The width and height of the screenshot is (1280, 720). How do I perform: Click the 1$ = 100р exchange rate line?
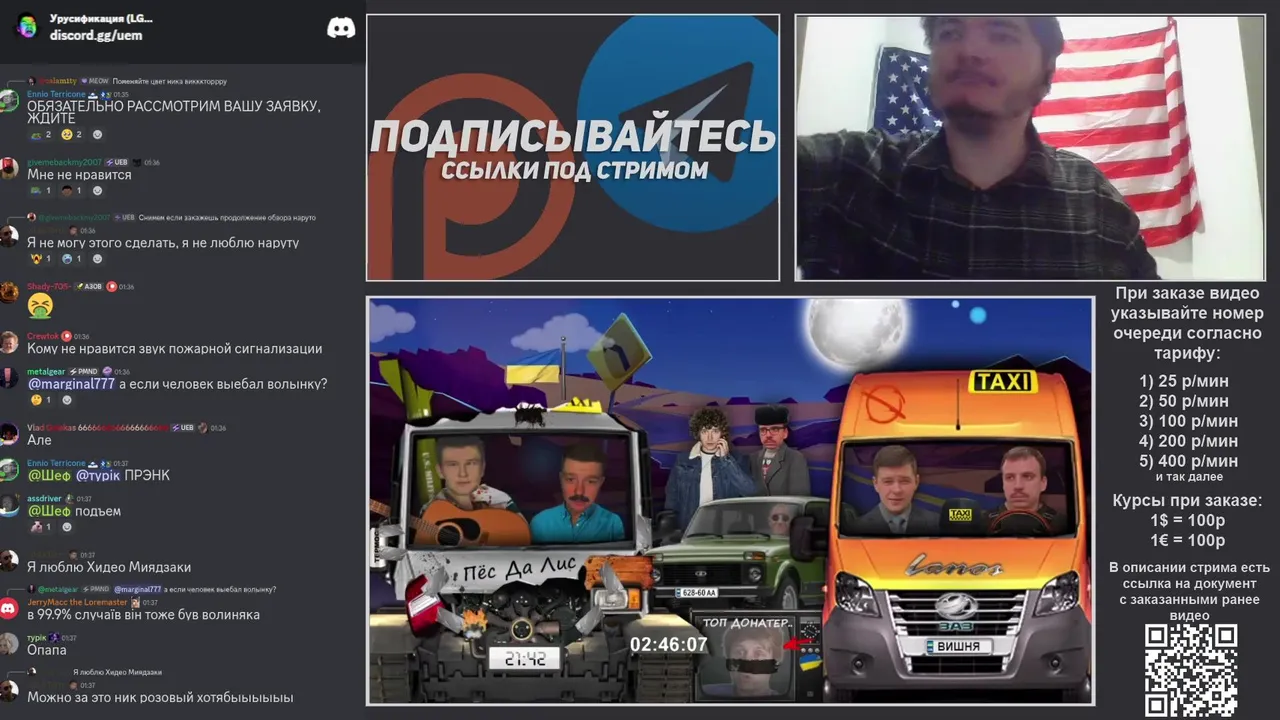(1189, 520)
